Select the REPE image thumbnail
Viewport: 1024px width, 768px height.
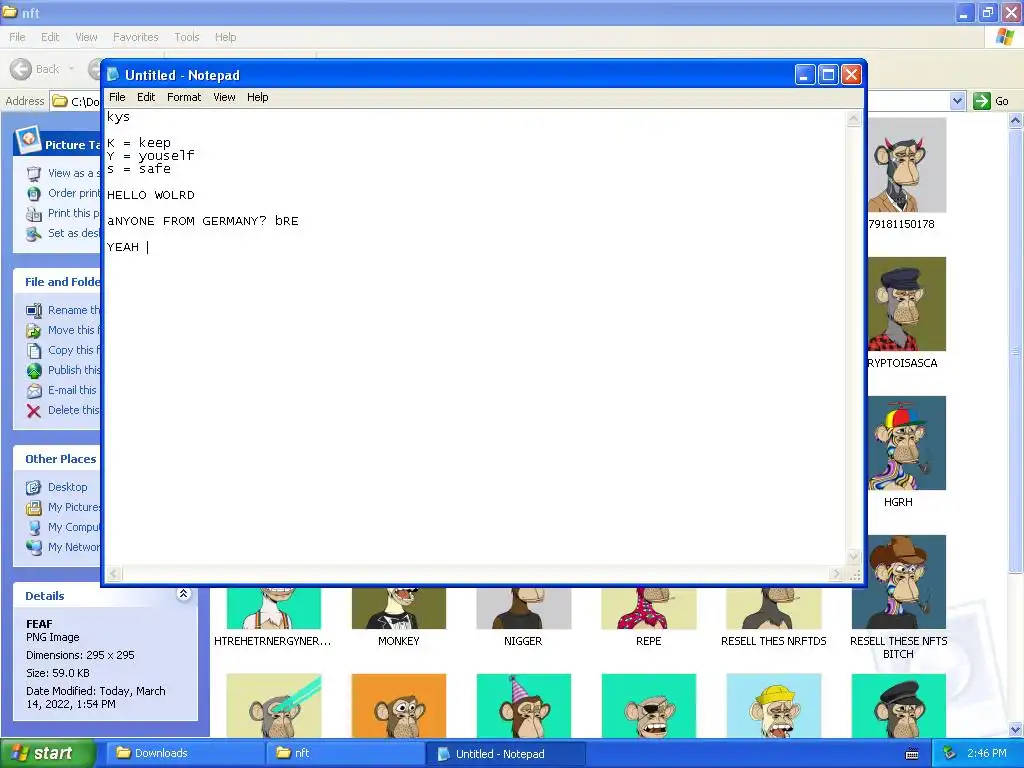point(648,608)
